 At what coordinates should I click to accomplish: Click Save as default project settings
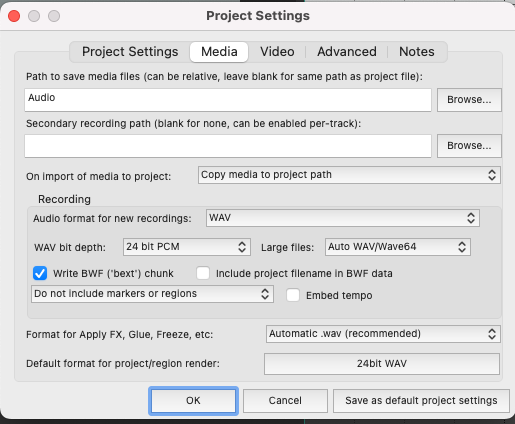coord(421,400)
